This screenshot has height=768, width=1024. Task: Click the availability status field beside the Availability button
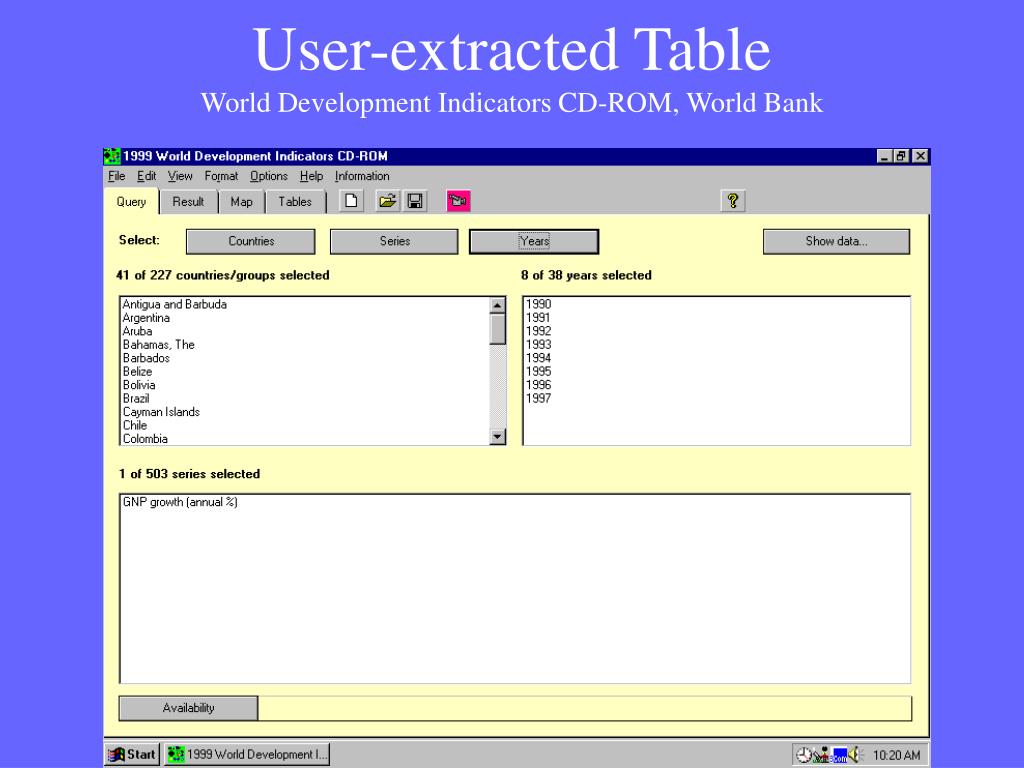point(584,708)
